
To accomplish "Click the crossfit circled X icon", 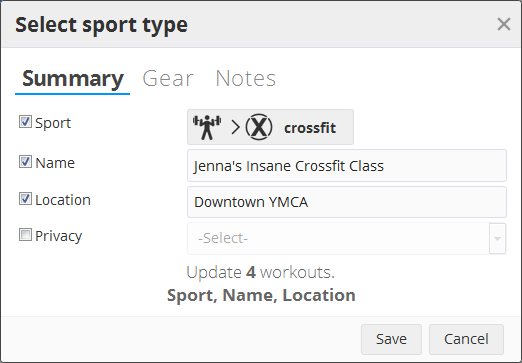I will tap(259, 127).
